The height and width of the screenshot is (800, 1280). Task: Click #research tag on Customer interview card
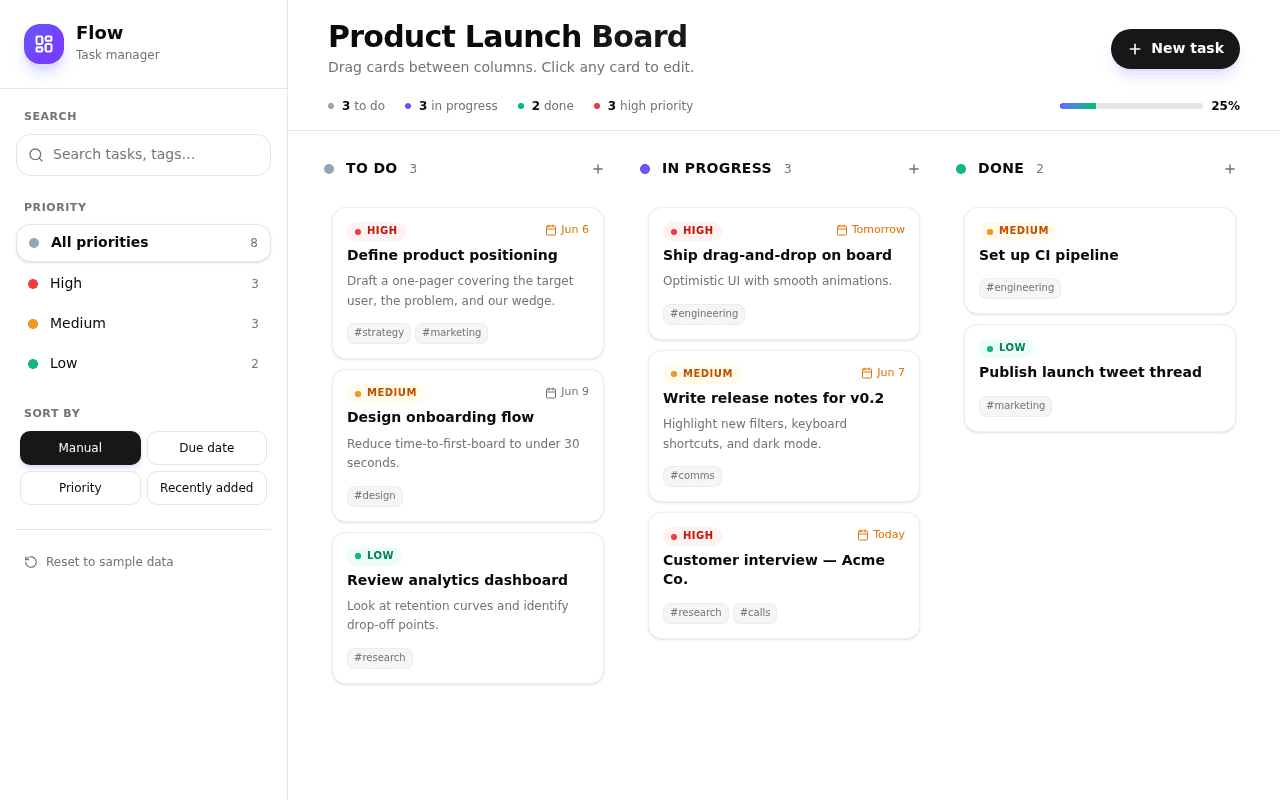(x=696, y=613)
